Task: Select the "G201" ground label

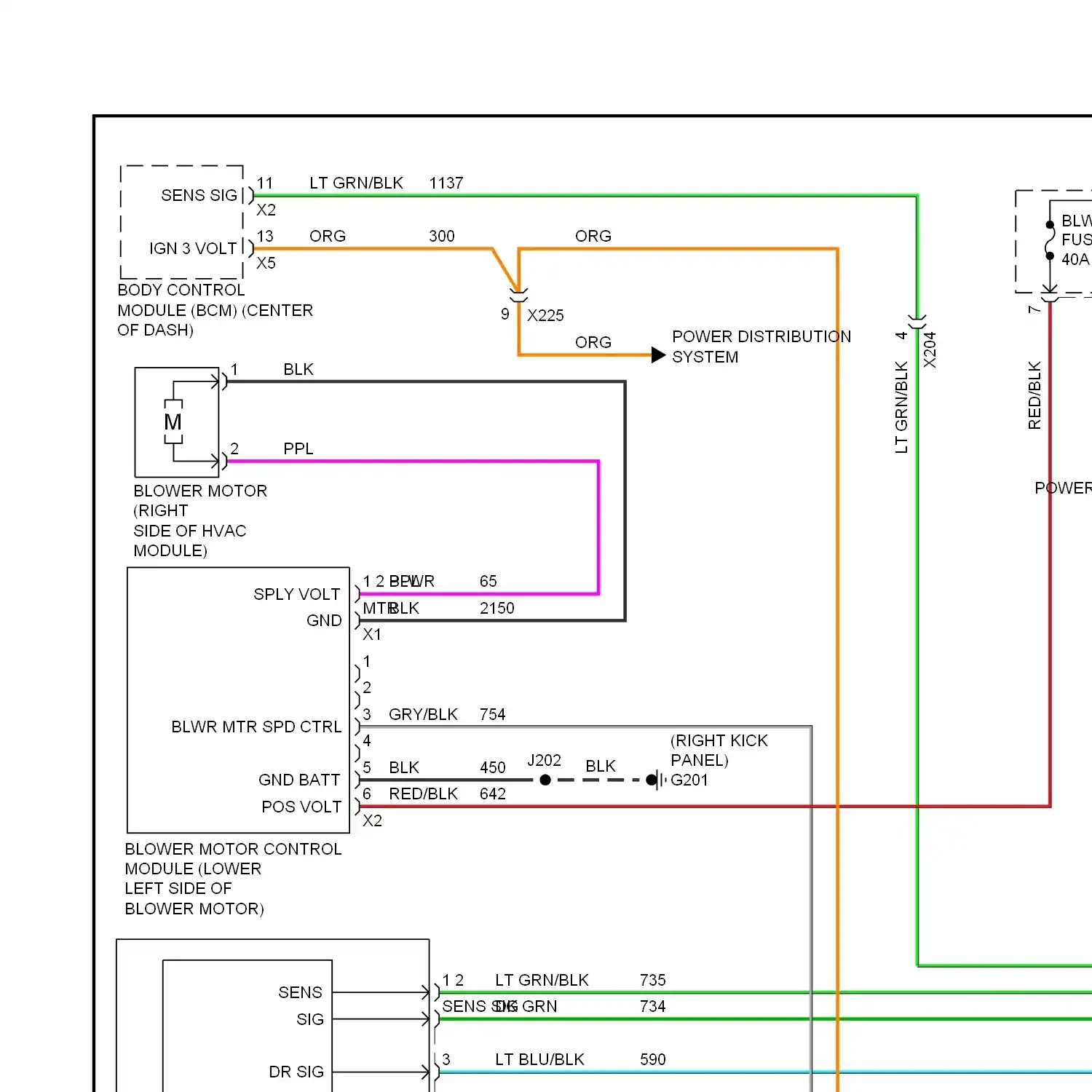Action: tap(689, 780)
